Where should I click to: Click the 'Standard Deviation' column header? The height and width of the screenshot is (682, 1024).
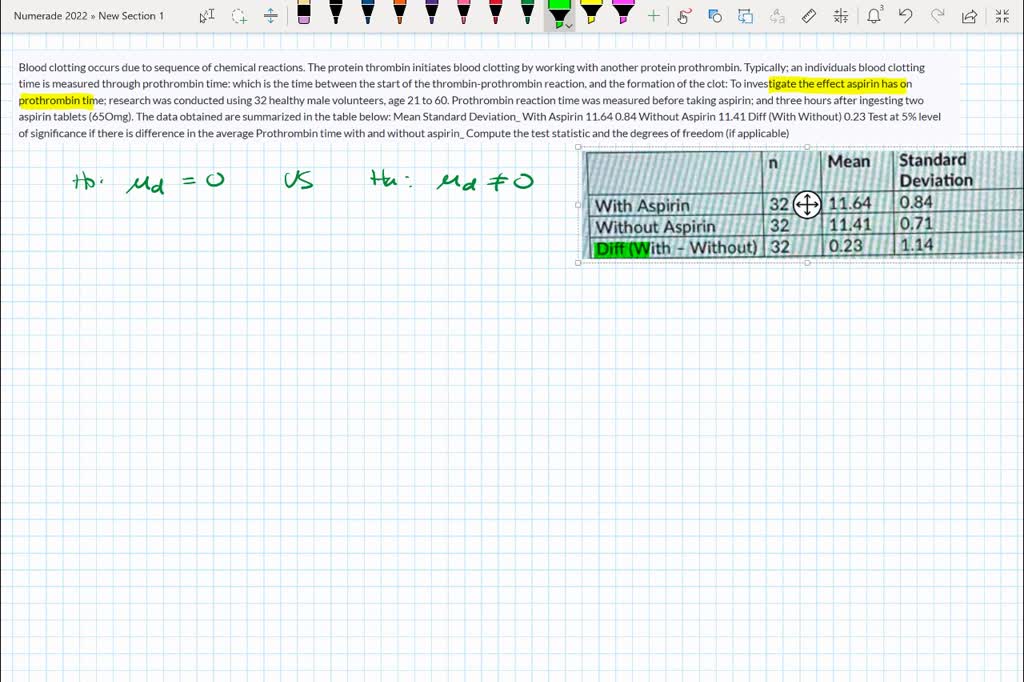(935, 170)
